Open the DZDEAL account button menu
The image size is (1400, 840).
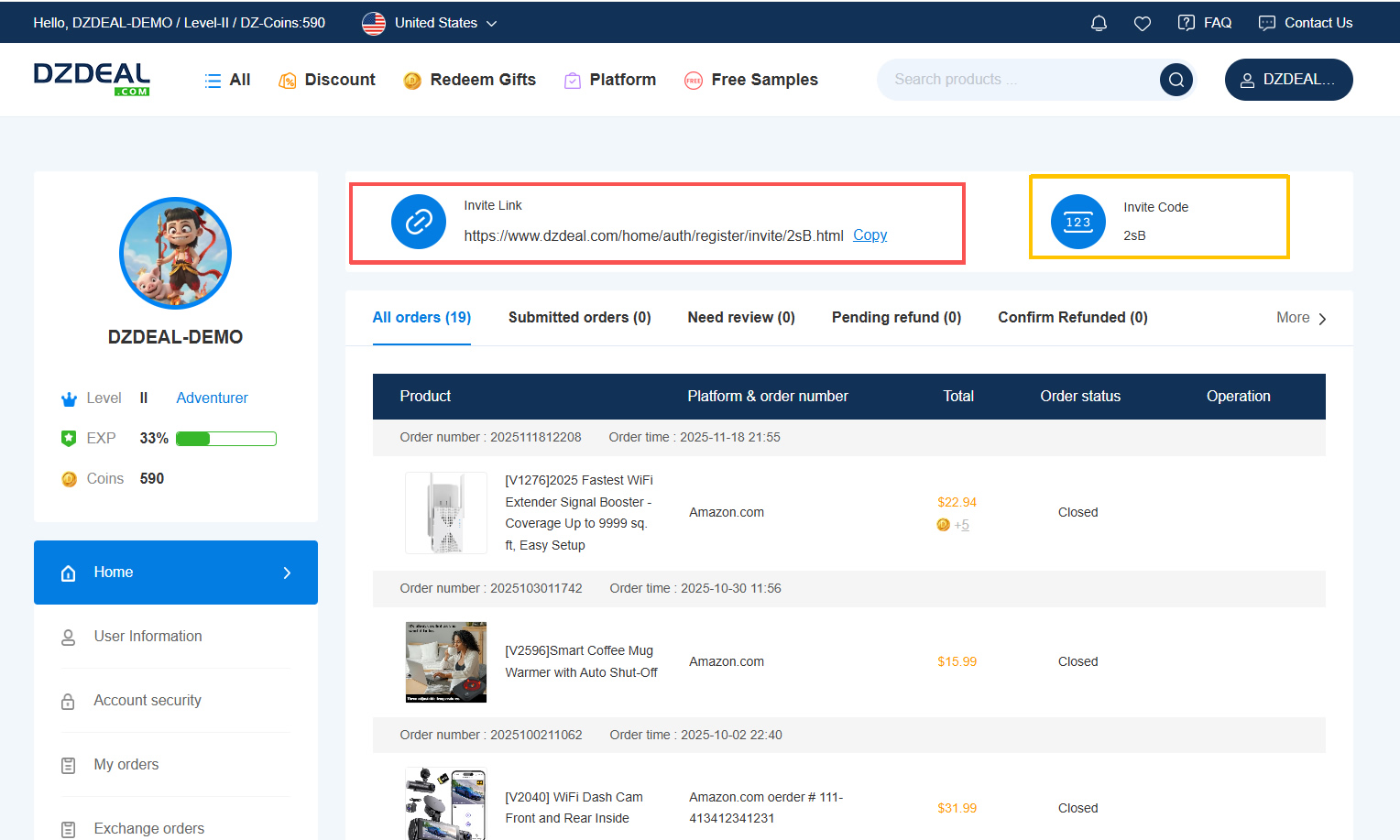[x=1288, y=80]
